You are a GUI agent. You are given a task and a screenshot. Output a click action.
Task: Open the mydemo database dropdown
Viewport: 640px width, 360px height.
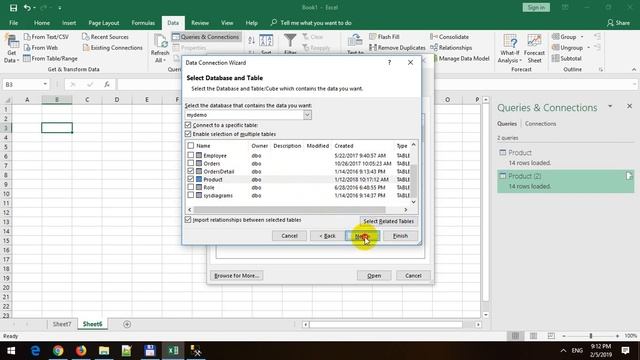307,115
